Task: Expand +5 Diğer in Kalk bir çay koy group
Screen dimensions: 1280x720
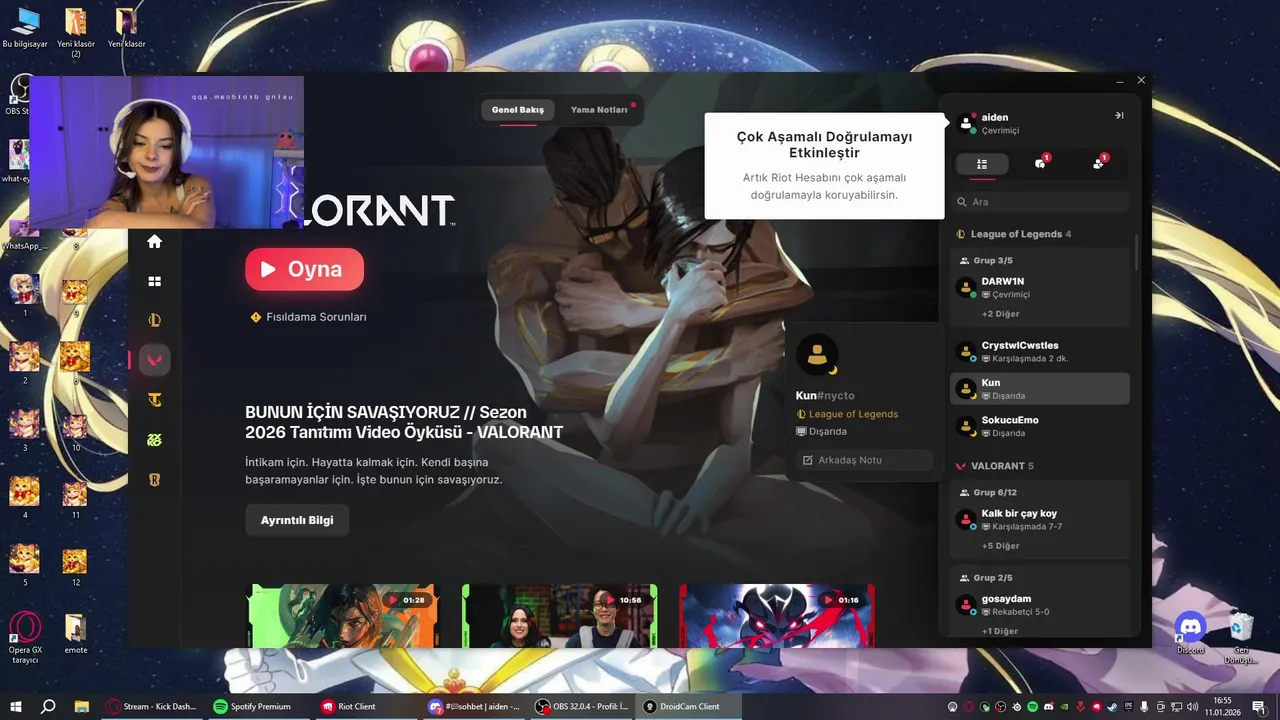Action: pyautogui.click(x=1000, y=546)
